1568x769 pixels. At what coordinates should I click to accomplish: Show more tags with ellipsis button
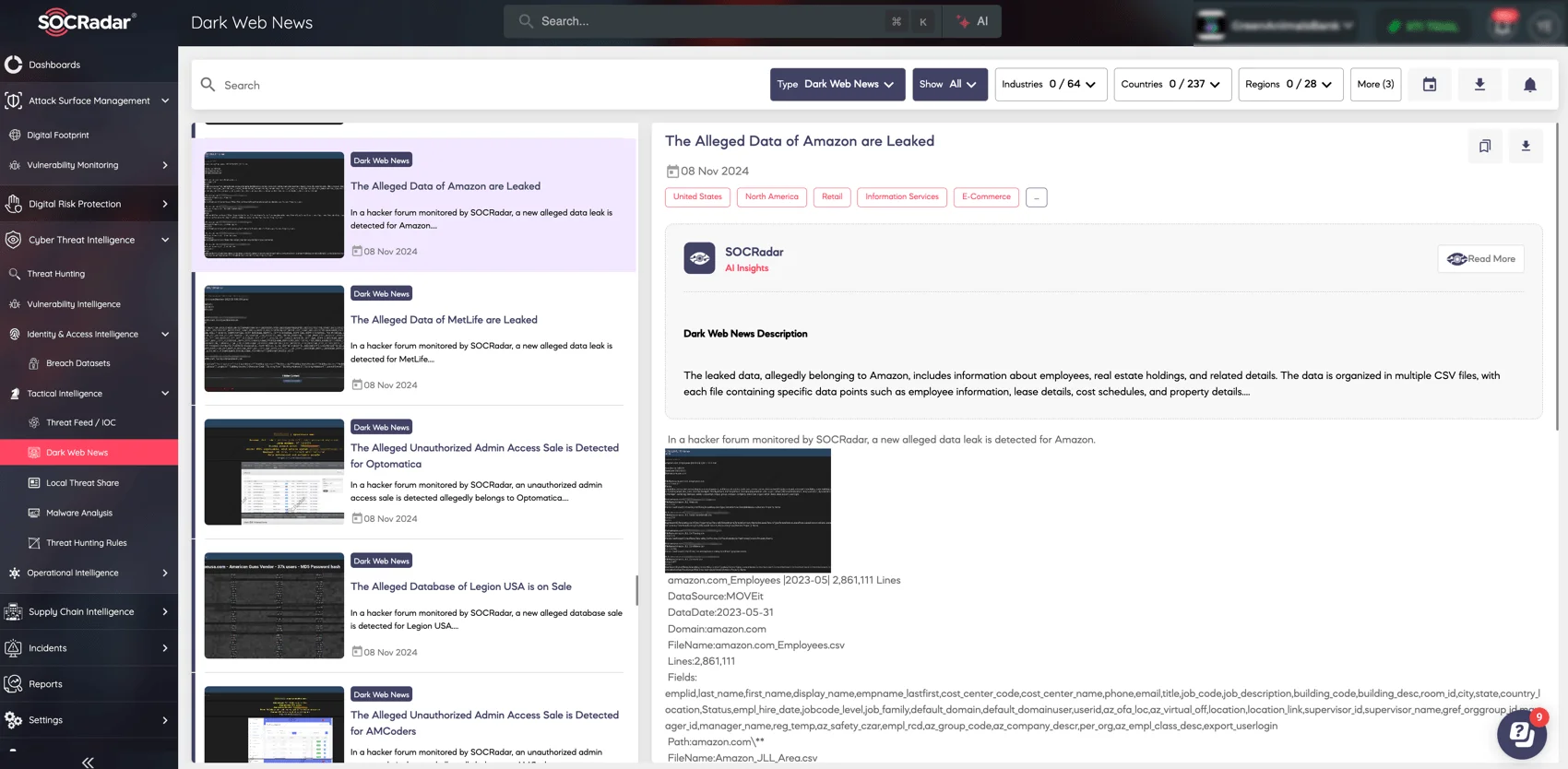click(x=1037, y=197)
